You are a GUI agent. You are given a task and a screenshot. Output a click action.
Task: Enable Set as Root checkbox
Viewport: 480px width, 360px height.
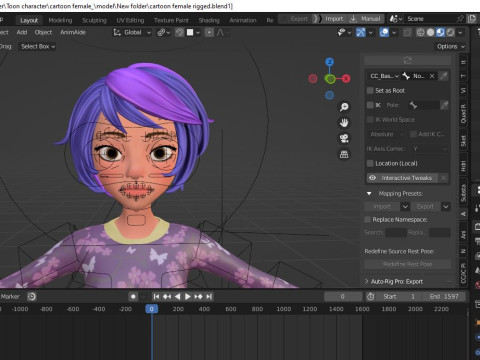(x=370, y=90)
